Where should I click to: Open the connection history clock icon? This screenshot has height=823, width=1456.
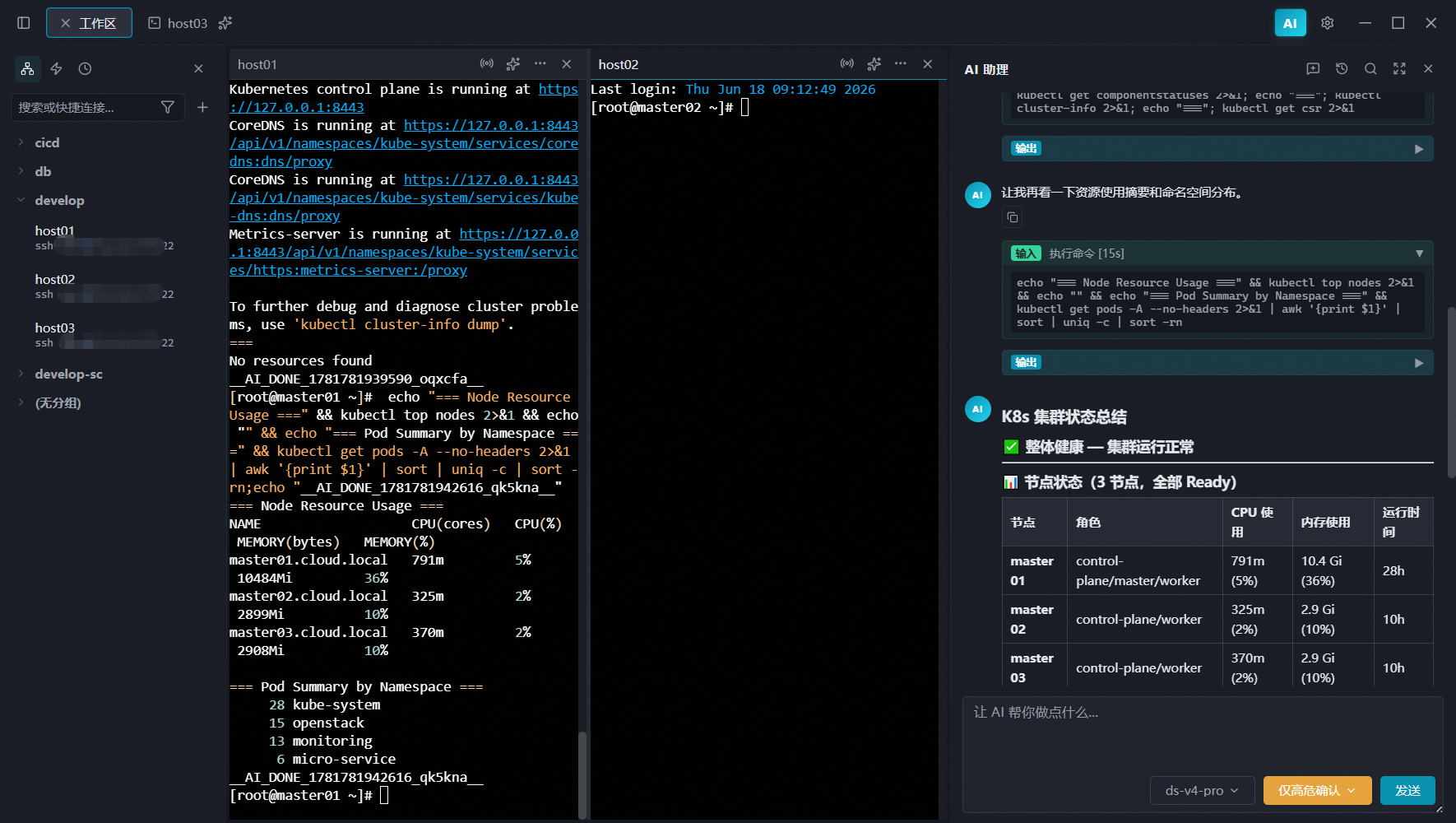point(85,69)
